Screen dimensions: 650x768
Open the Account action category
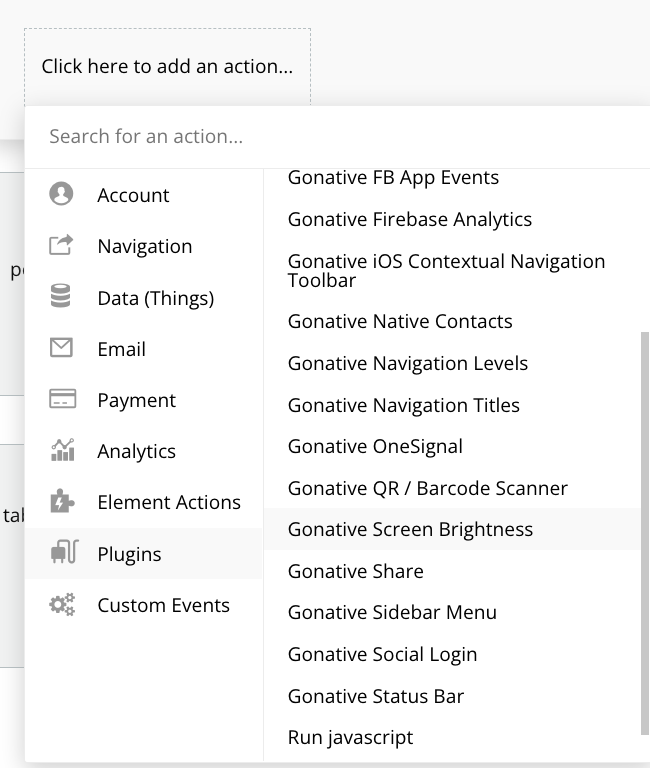[x=144, y=195]
